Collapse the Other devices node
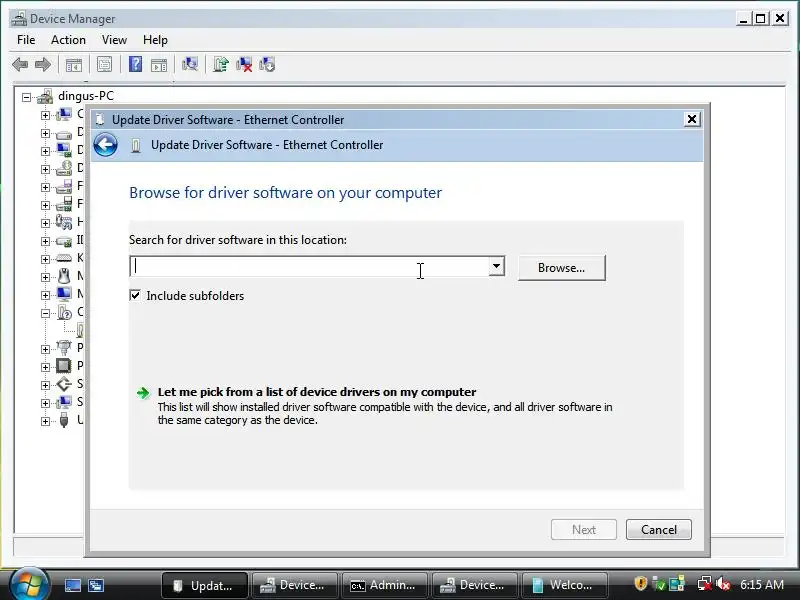Screen dimensions: 800x600 click(45, 313)
